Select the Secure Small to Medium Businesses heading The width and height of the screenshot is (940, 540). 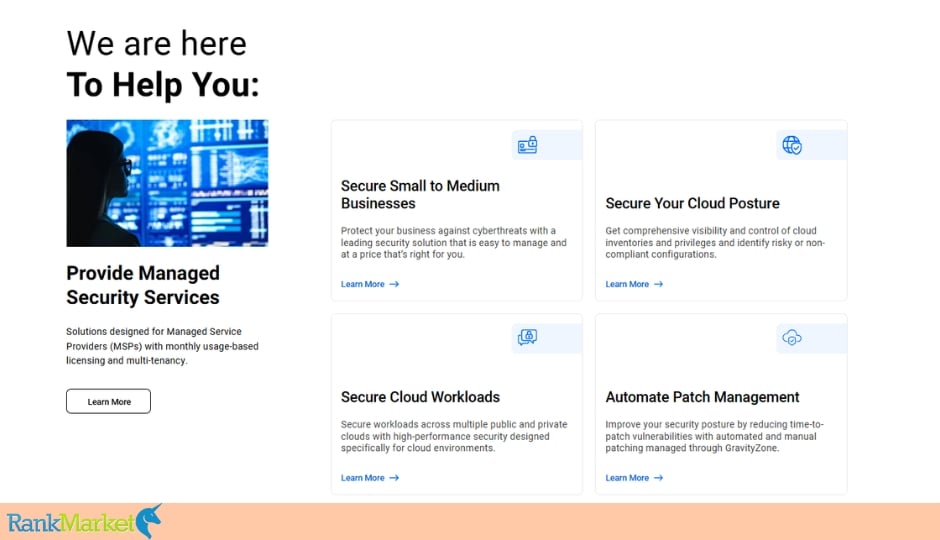coord(420,195)
